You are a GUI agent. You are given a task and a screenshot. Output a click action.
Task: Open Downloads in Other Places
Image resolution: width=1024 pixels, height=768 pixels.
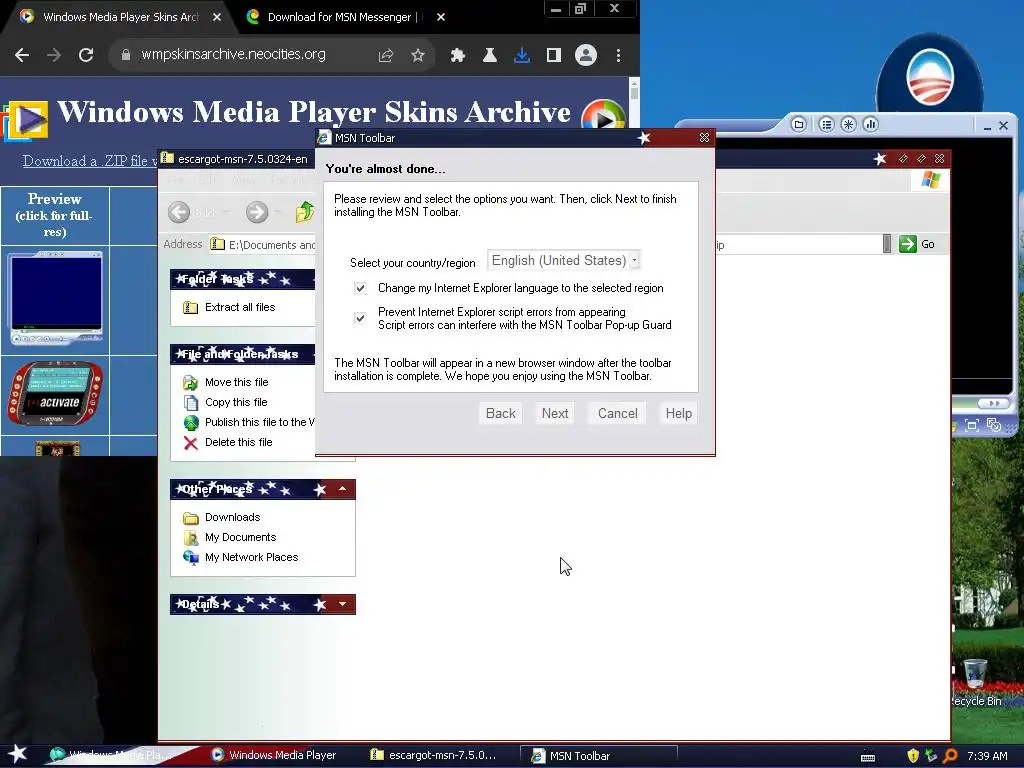pos(232,517)
